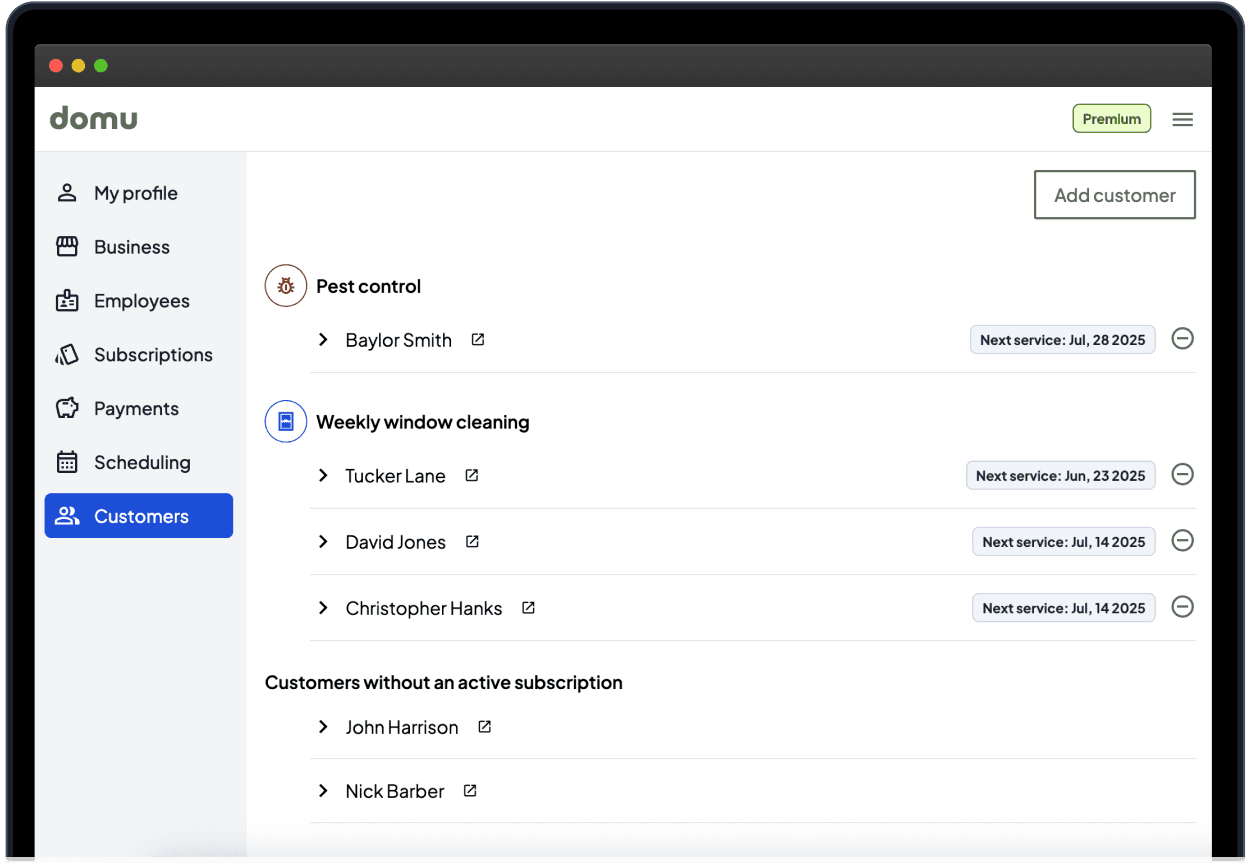Click the domu logo
1251x866 pixels.
[94, 119]
